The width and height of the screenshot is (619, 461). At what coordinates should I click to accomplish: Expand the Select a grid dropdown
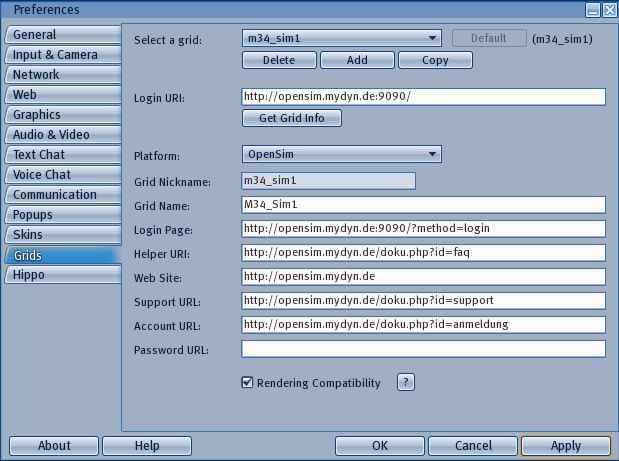(342, 39)
